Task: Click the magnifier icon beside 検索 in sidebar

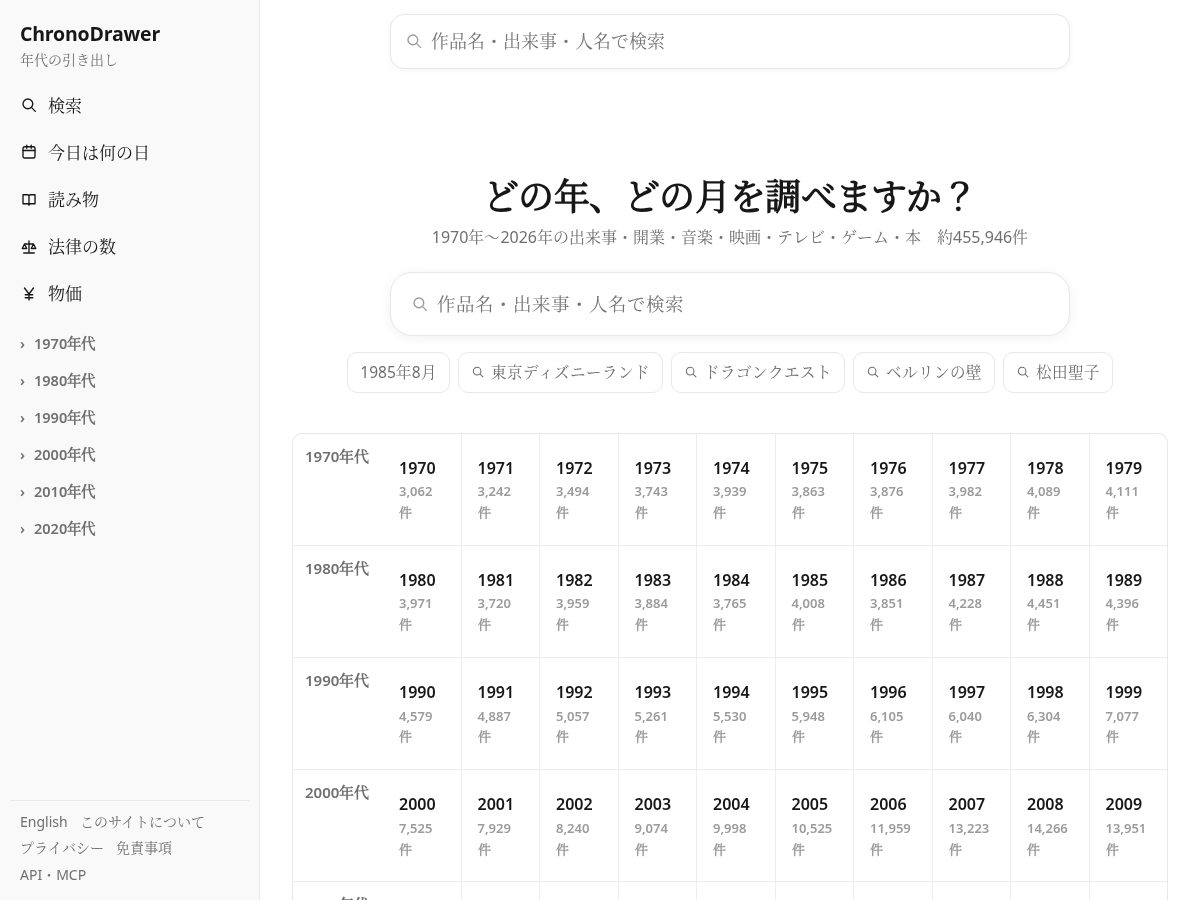Action: 29,105
